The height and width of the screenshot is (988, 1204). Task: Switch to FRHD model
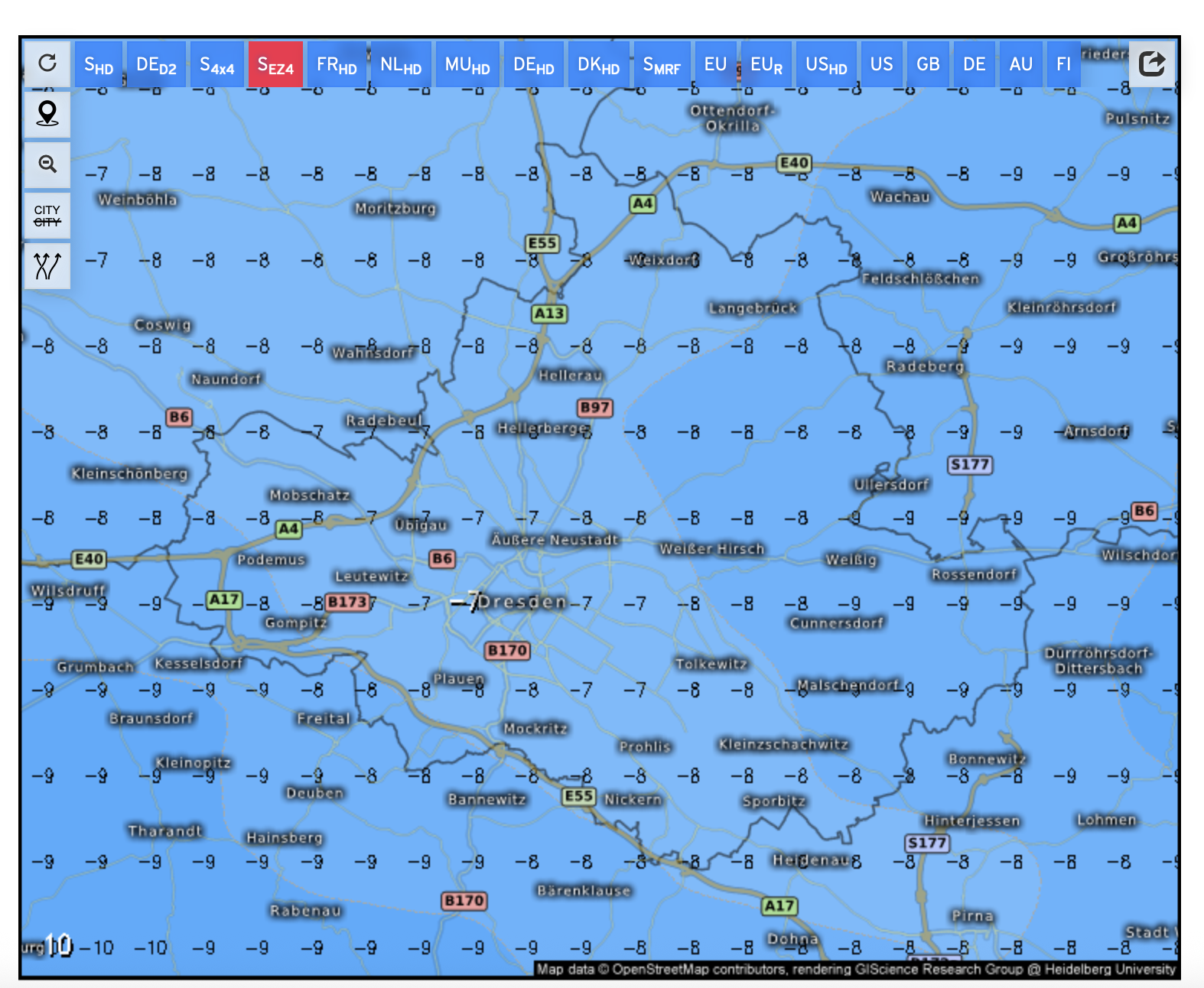(x=337, y=65)
